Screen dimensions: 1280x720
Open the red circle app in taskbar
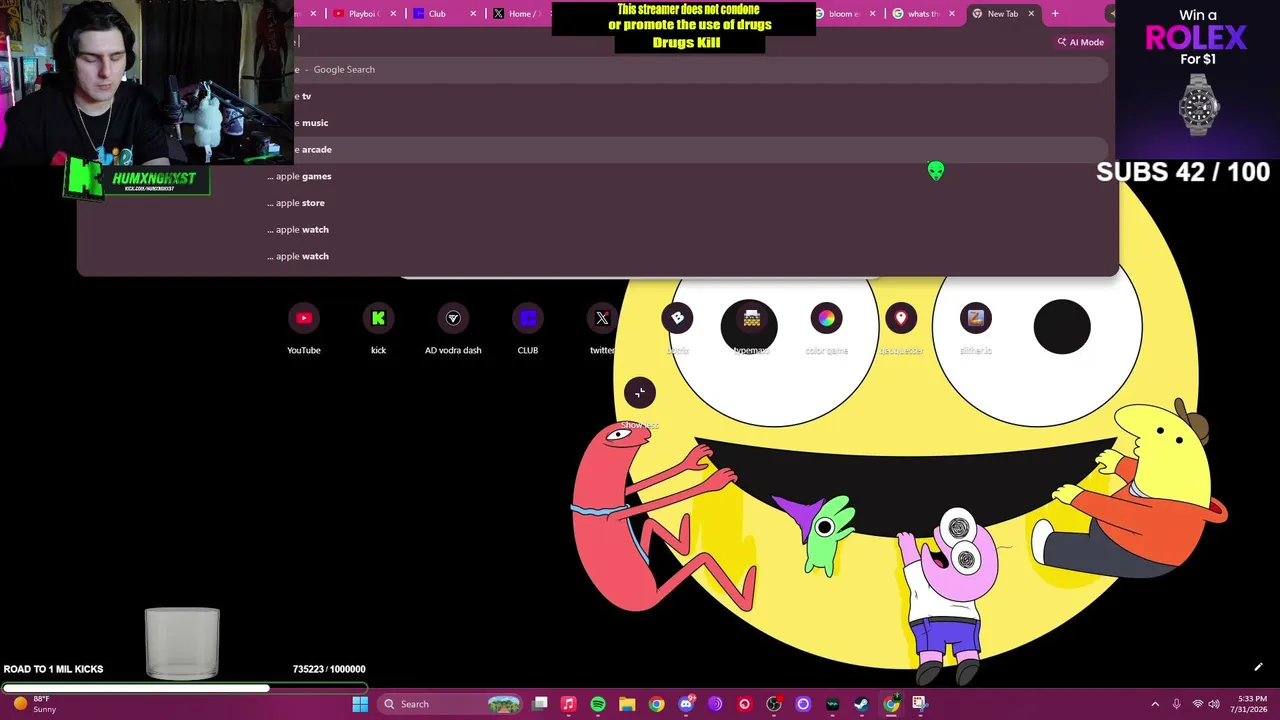[x=744, y=704]
